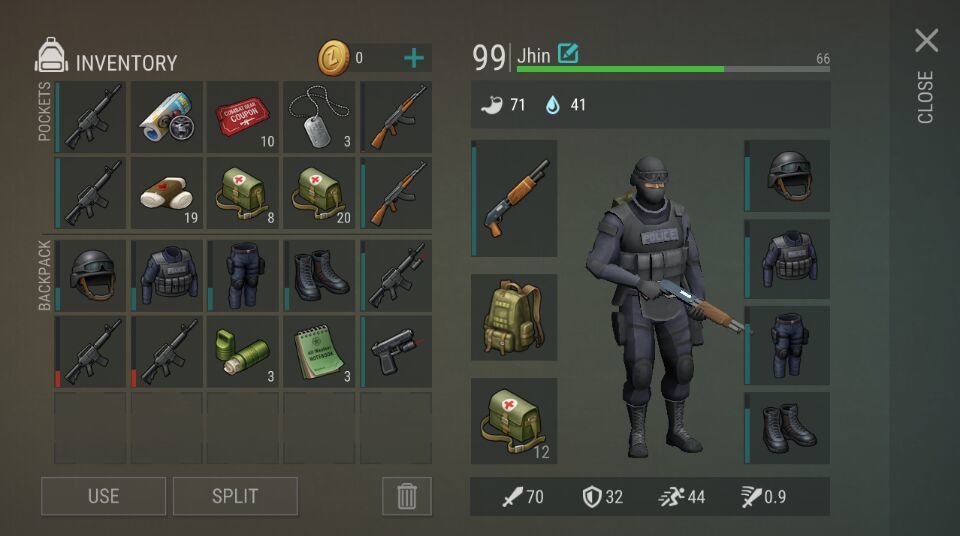Select the equipped tactical helmet slot
The height and width of the screenshot is (536, 960).
(787, 176)
